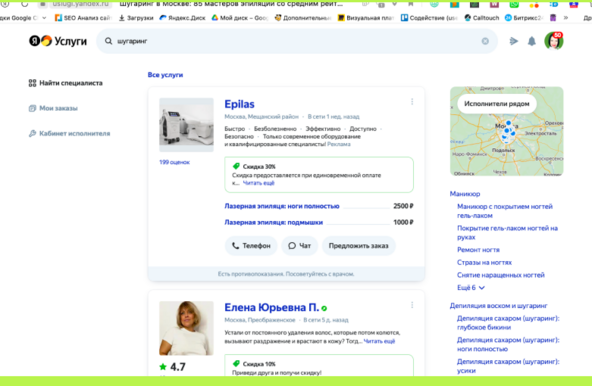Click Елена Юрьевна's profile photo

186,328
